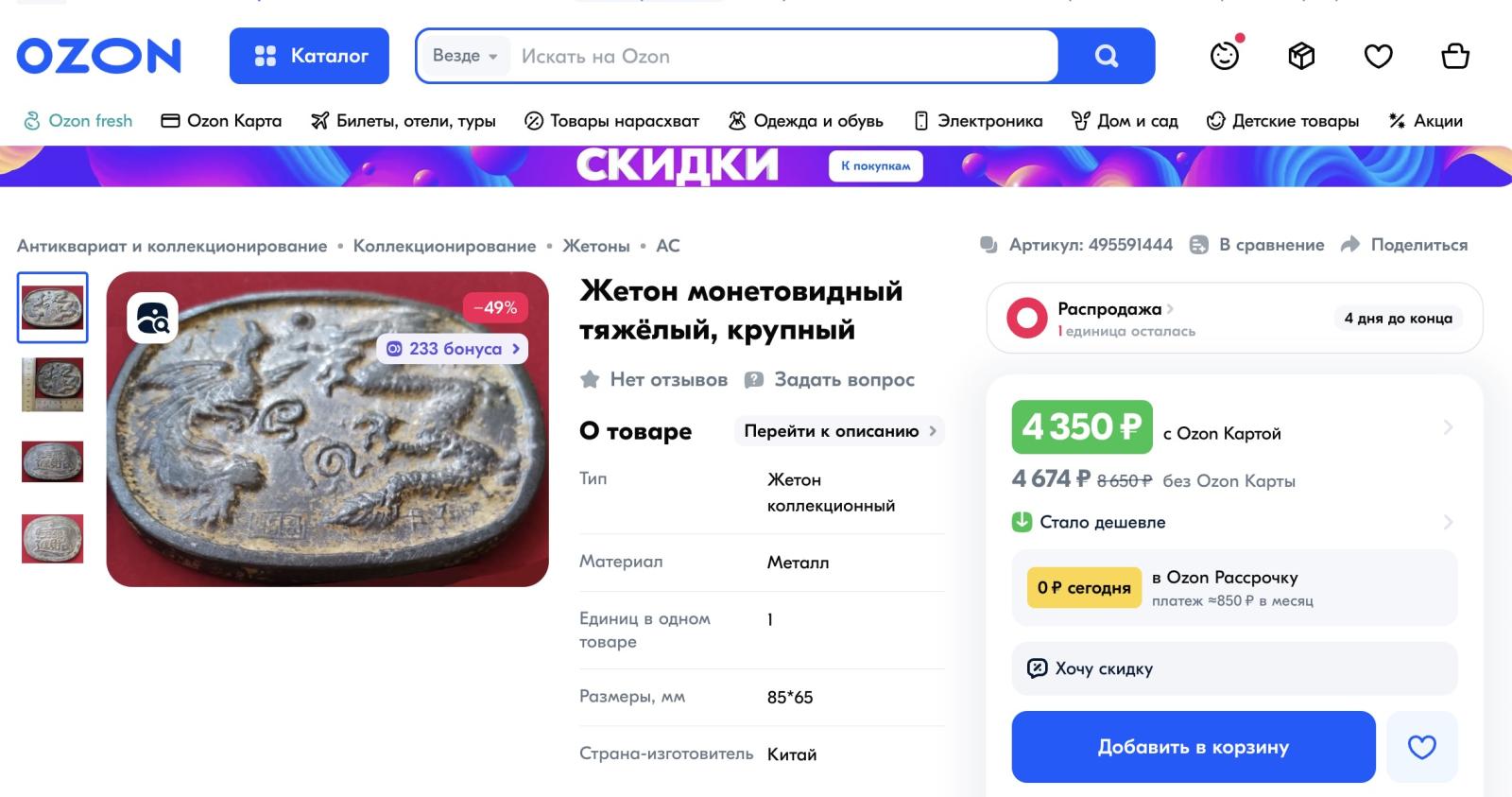Screen dimensions: 1512x797
Task: Toggle В сравнение for this product
Action: coord(1257,245)
